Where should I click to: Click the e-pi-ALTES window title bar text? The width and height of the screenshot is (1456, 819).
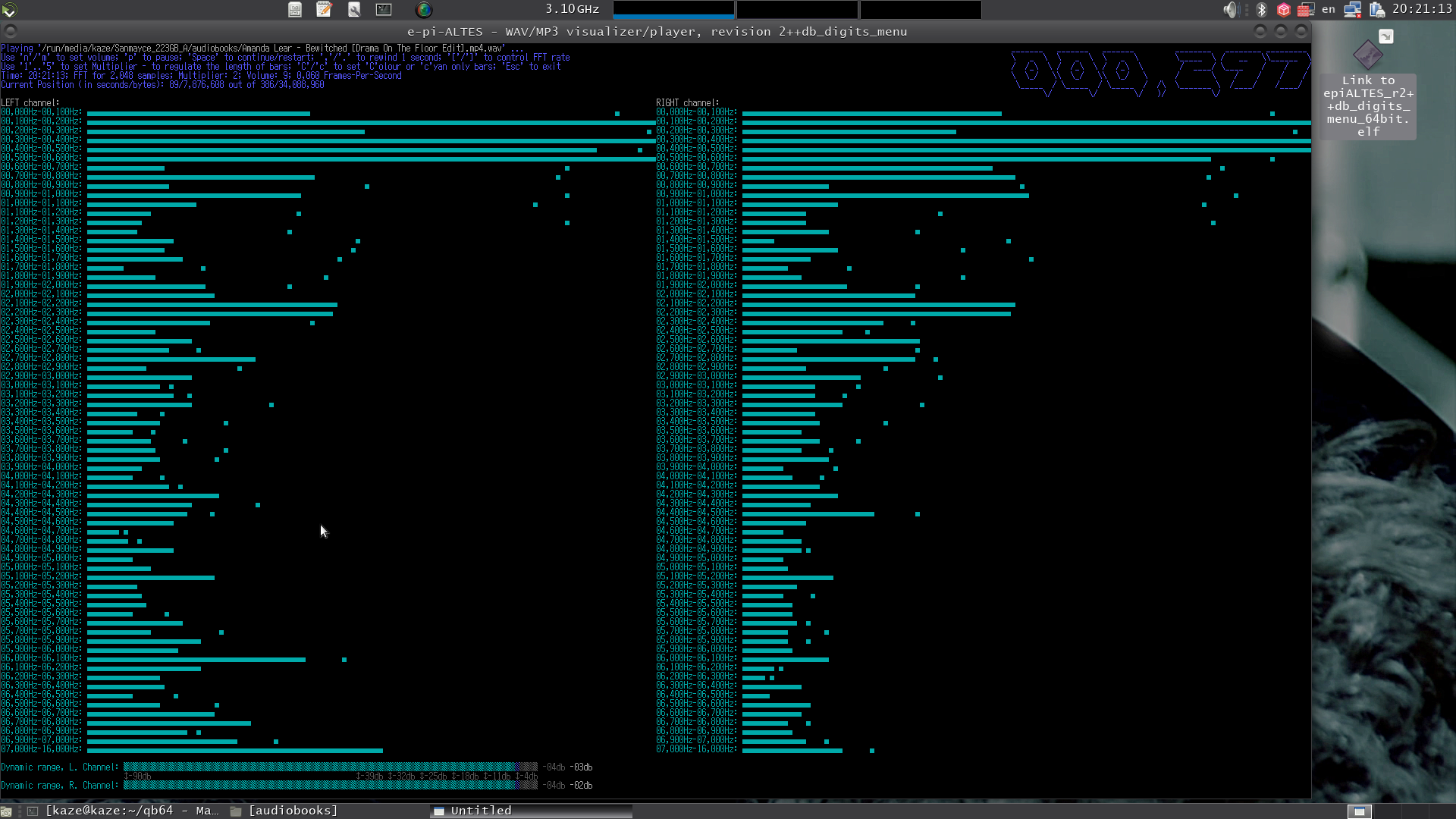[x=657, y=31]
